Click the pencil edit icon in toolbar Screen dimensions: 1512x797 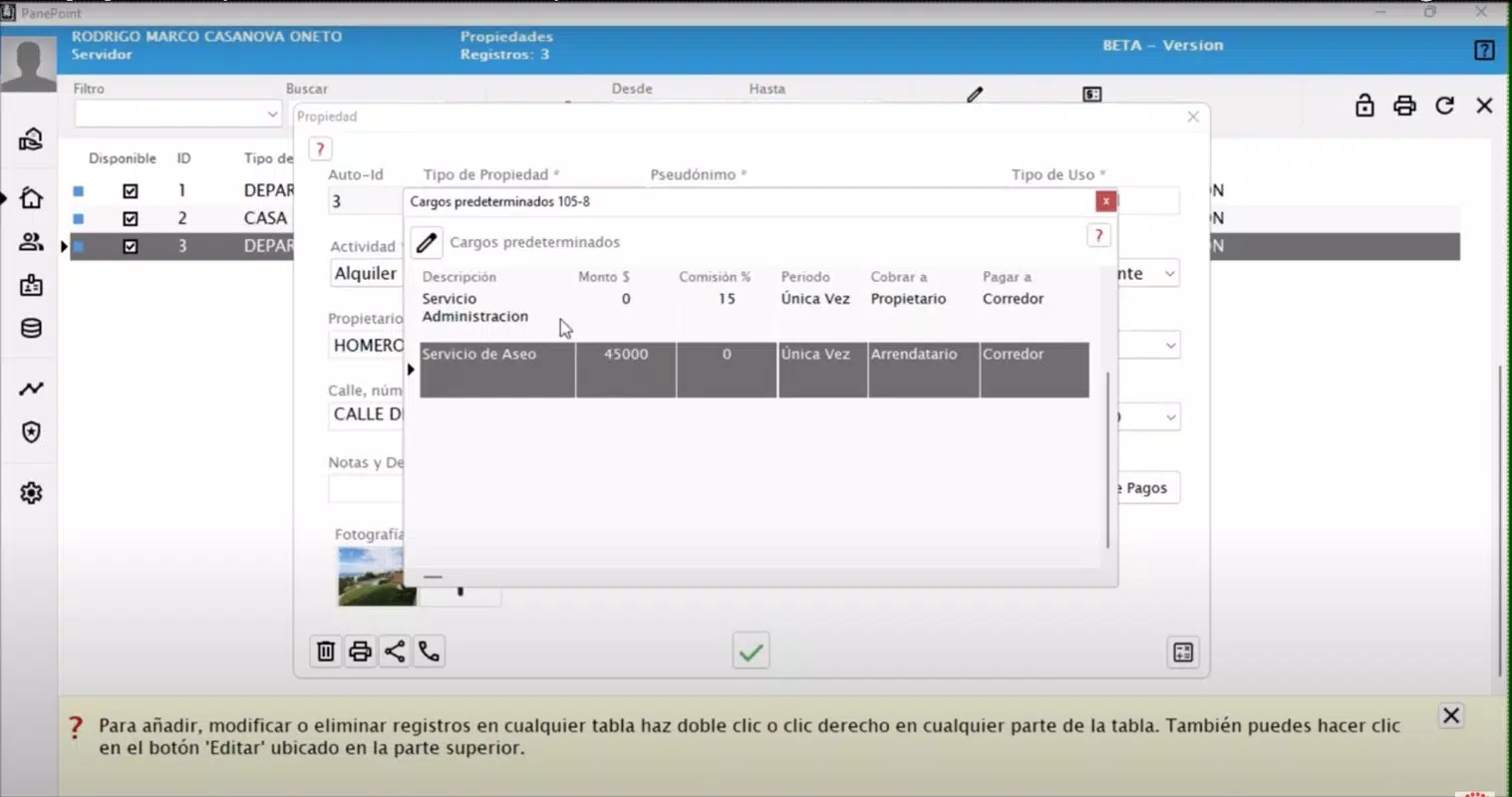[x=975, y=94]
